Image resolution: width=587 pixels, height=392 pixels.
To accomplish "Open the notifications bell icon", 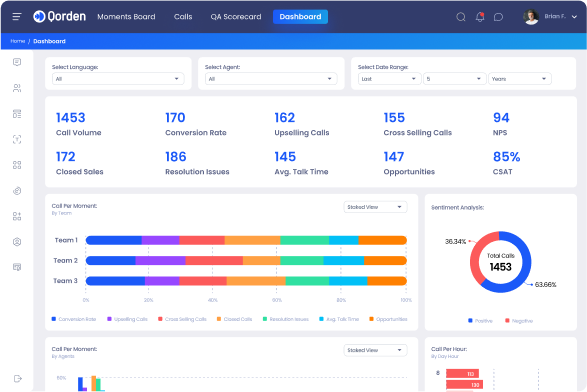I will coord(480,17).
